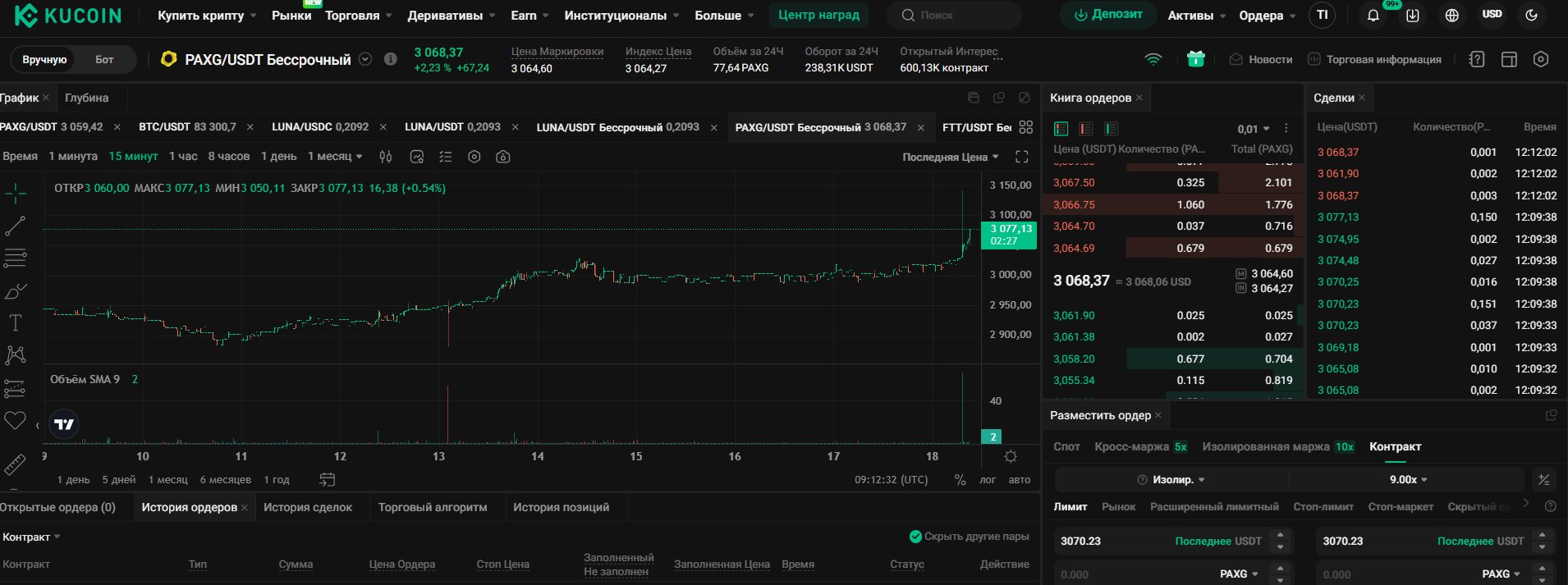
Task: Open the Rewards Center button
Action: 818,15
